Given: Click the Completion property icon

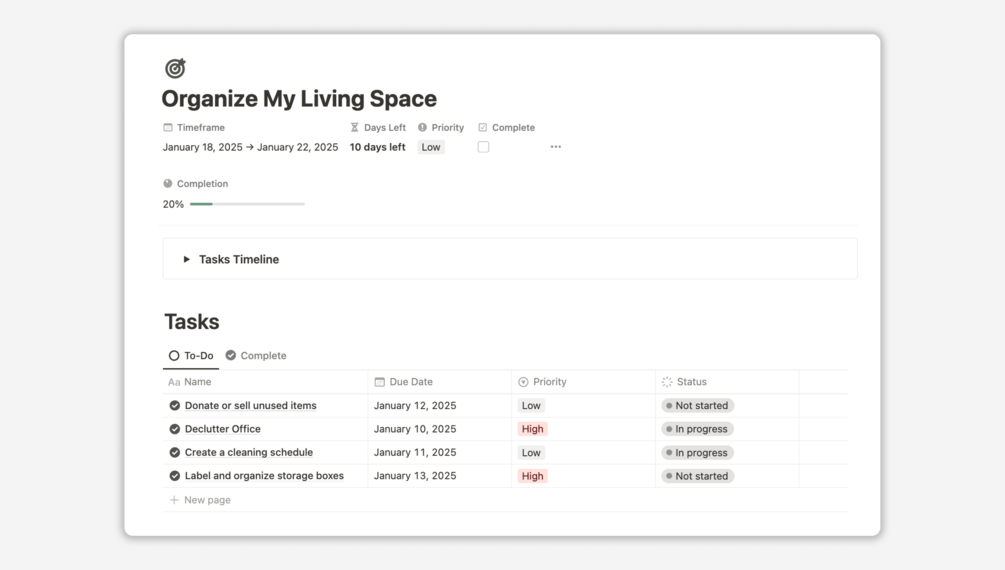Looking at the screenshot, I should pos(168,184).
